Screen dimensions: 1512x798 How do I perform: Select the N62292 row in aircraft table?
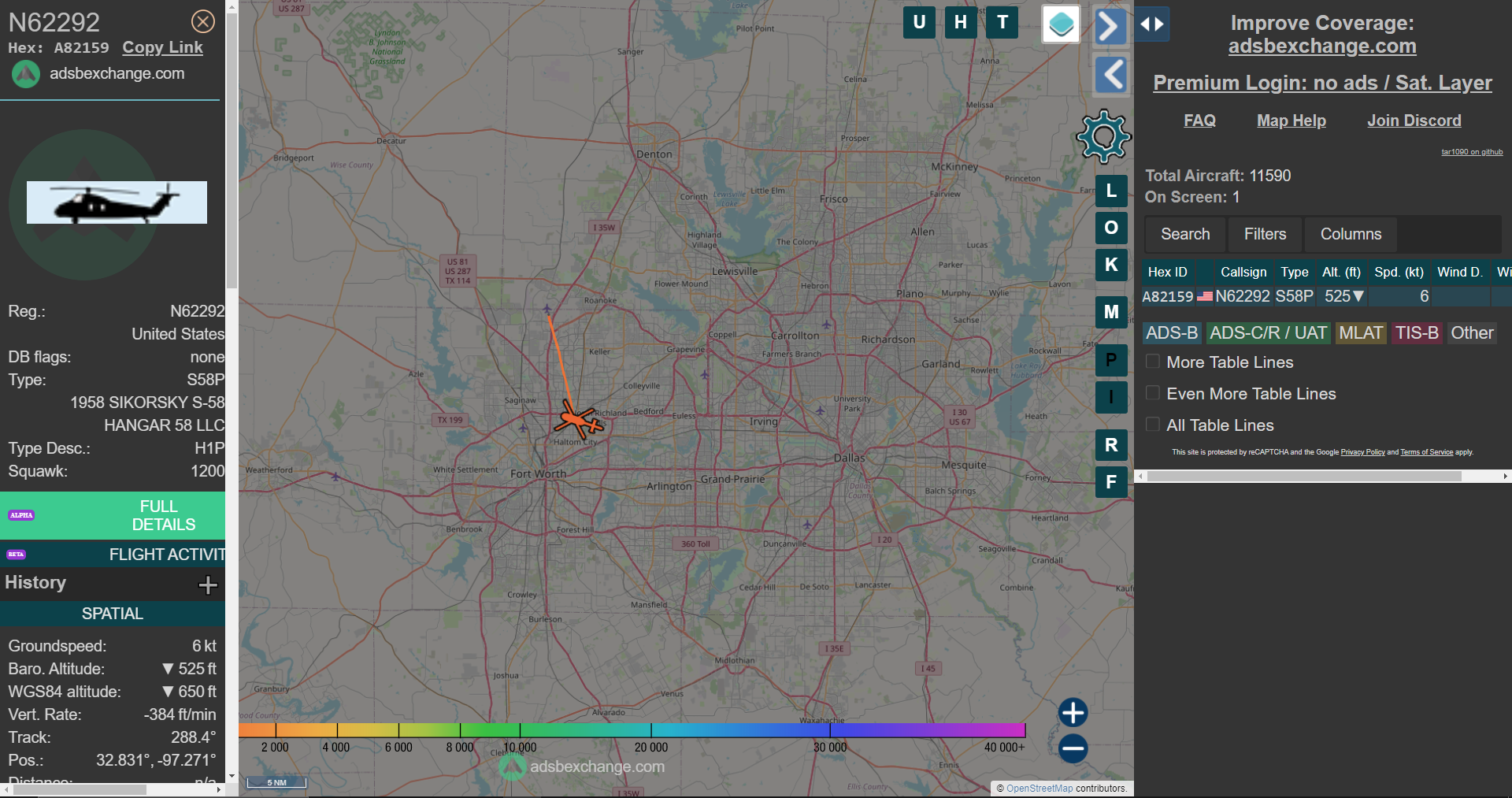(1326, 296)
